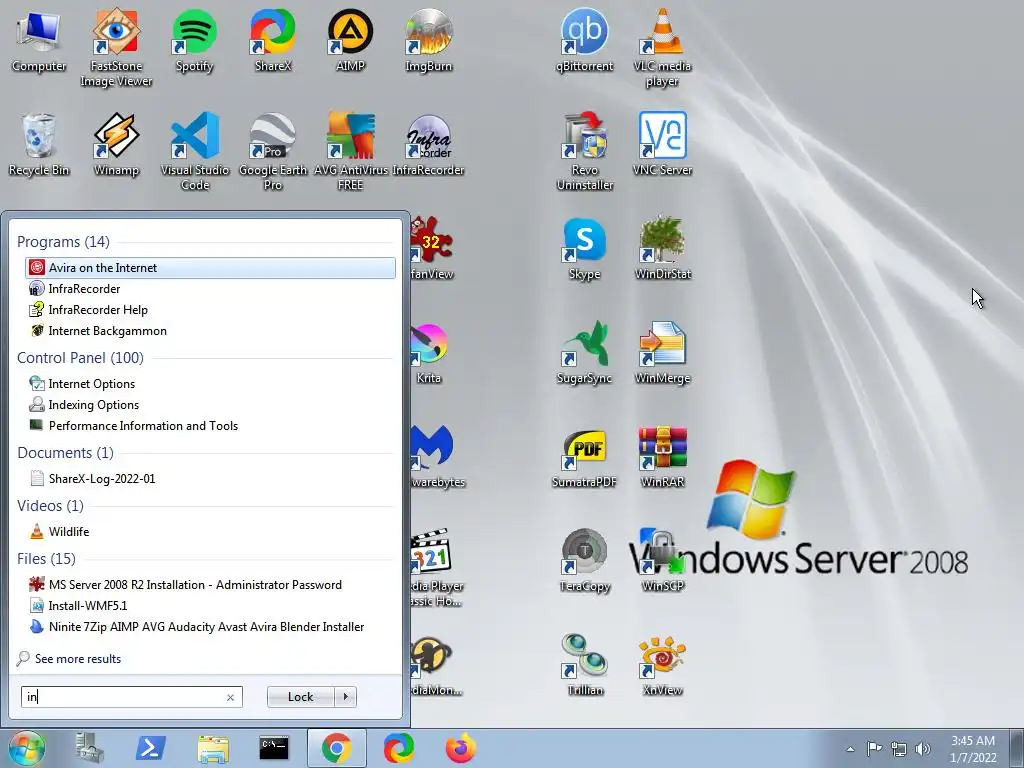Screen dimensions: 1024x768
Task: Open WinSCP desktop shortcut
Action: (662, 562)
